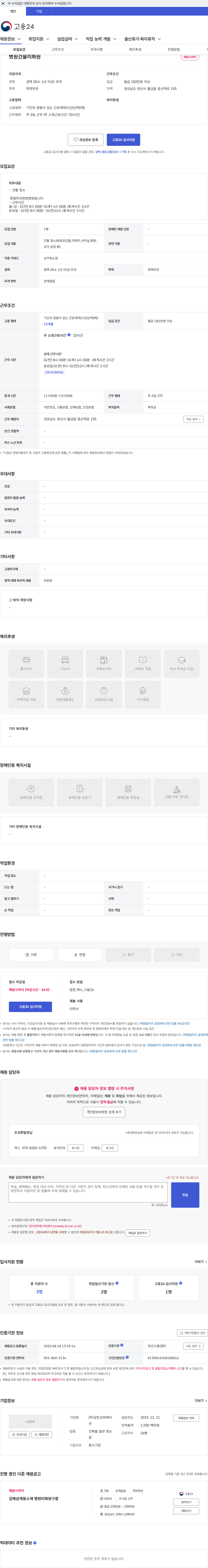Image resolution: width=208 pixels, height=1568 pixels.
Task: Open 더보기 beside 입사지원 현황
Action: coord(201,1262)
